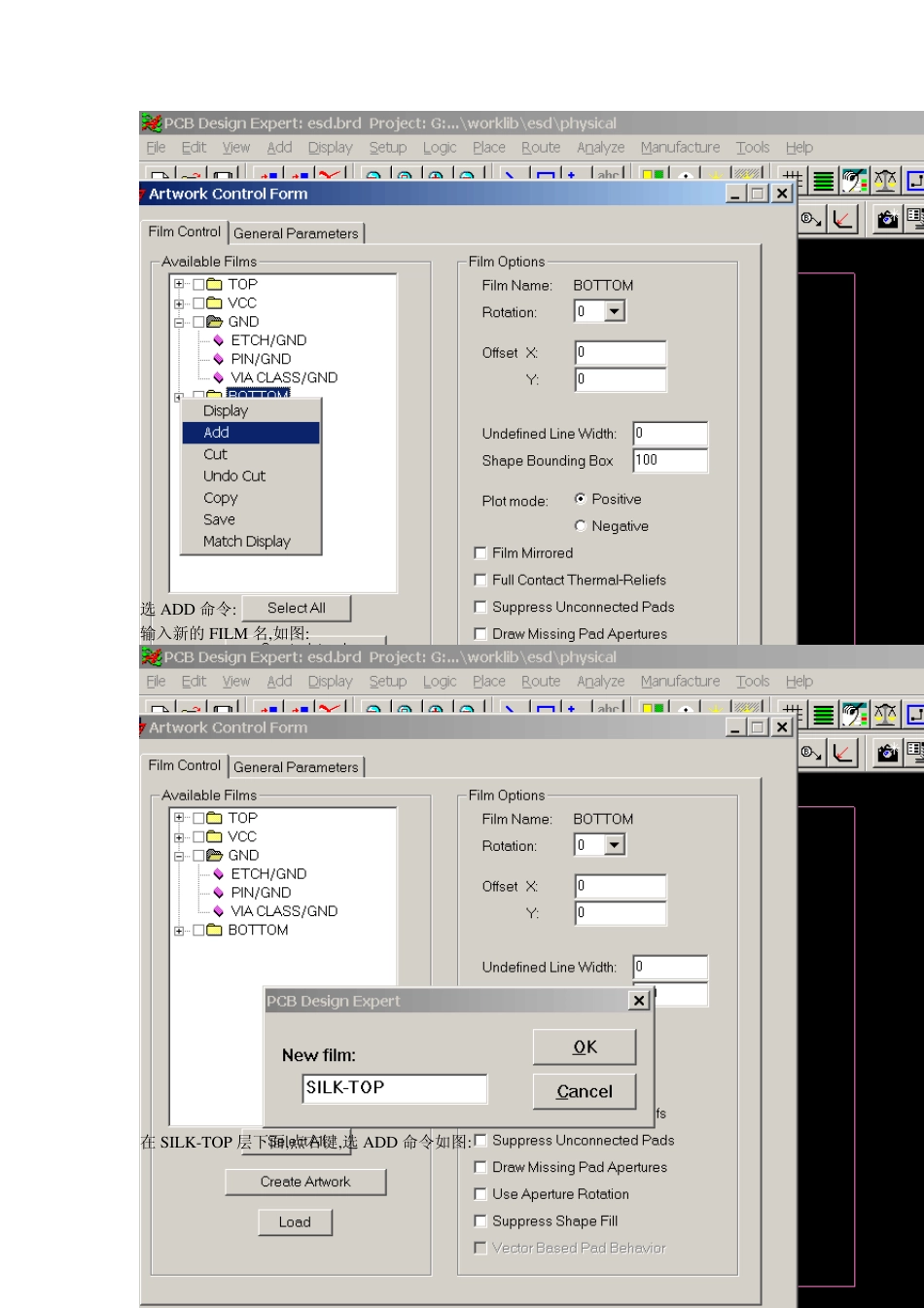Click TOP folder icon in context-menu screenshot tree
Viewport: 924px width, 1308px height.
pyautogui.click(x=214, y=284)
